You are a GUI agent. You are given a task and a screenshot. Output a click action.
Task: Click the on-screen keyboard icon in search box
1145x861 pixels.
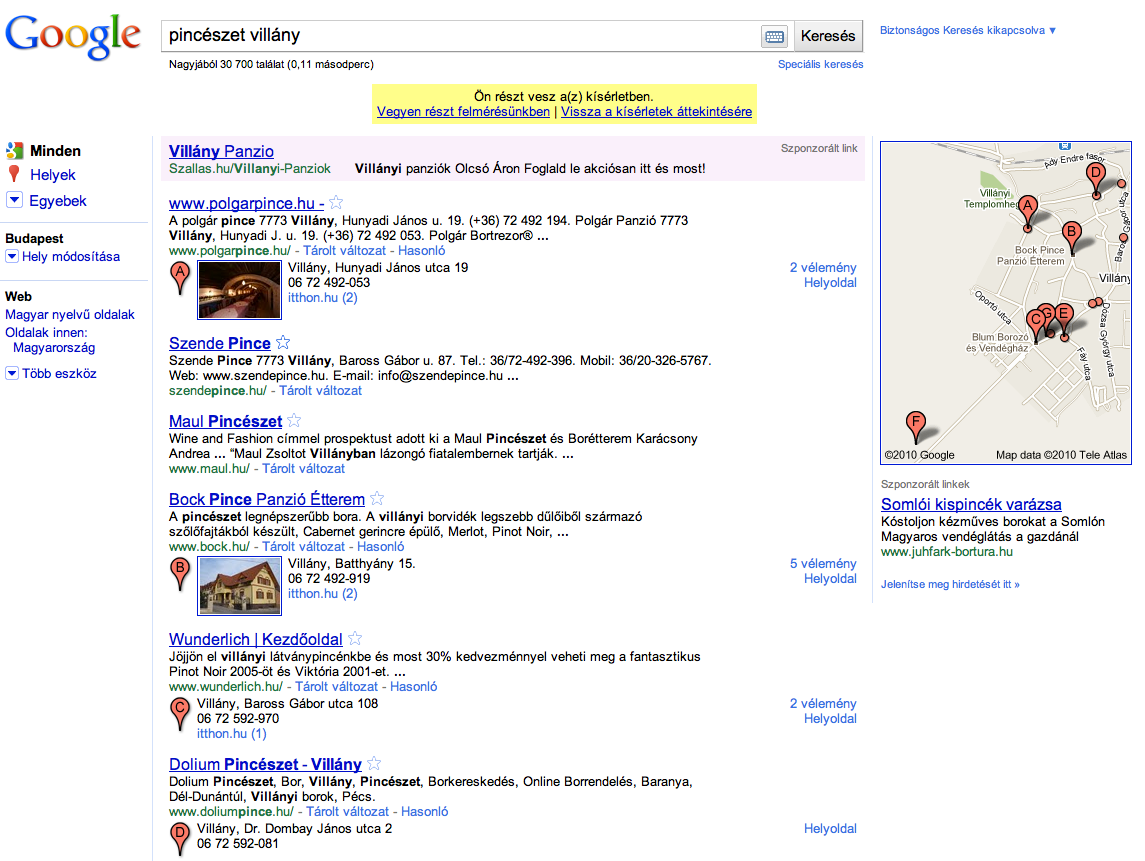(x=774, y=36)
